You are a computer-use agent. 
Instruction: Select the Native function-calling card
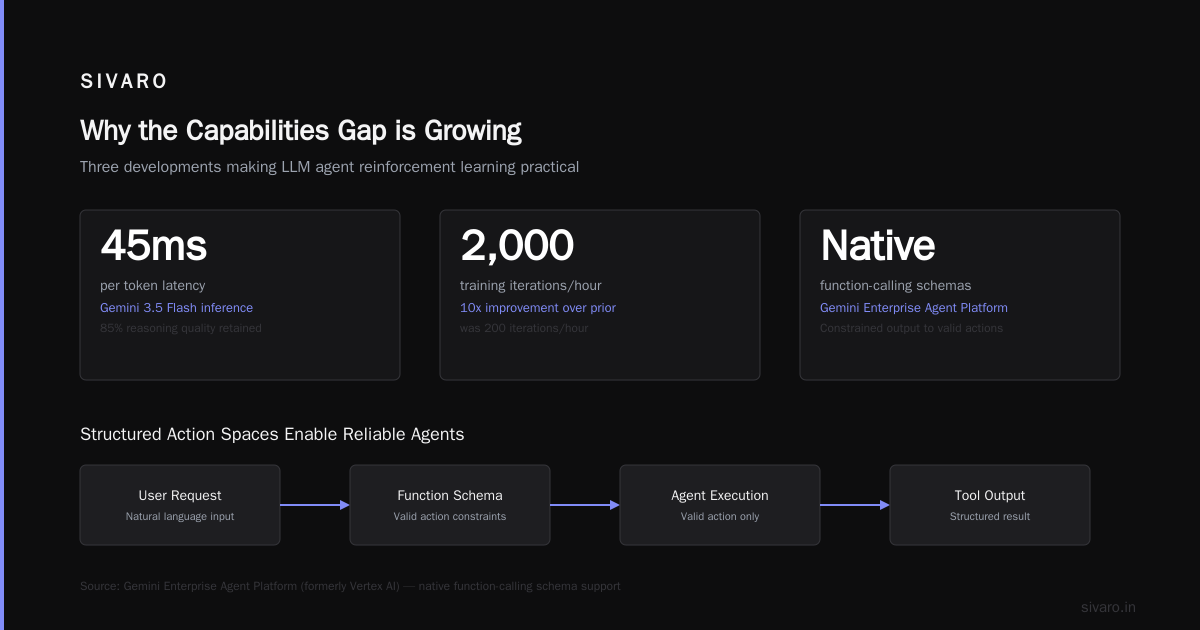coord(960,295)
